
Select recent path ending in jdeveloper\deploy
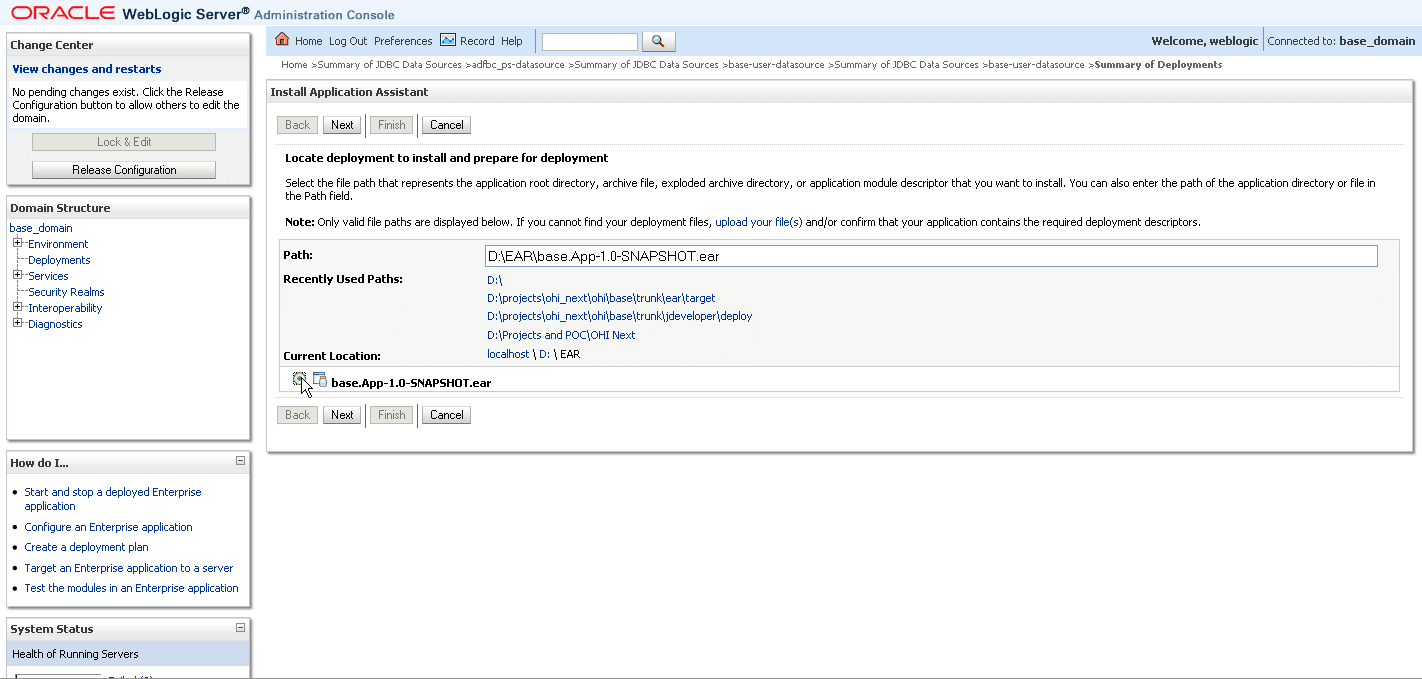619,316
